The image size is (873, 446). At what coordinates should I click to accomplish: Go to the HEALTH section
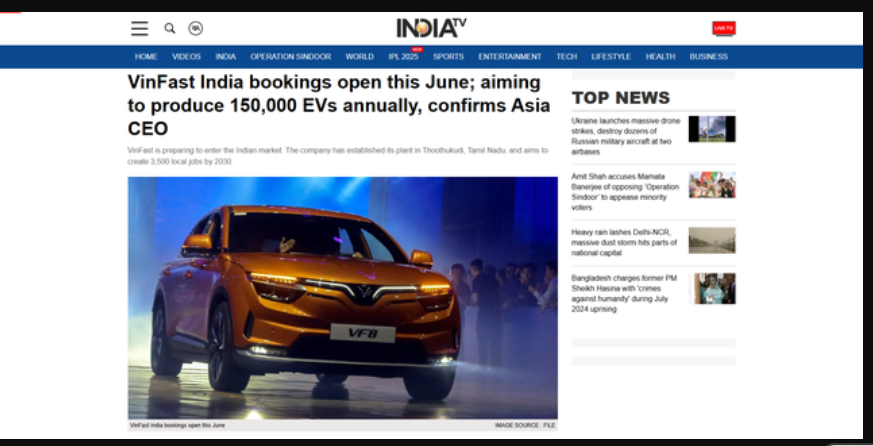(x=660, y=57)
